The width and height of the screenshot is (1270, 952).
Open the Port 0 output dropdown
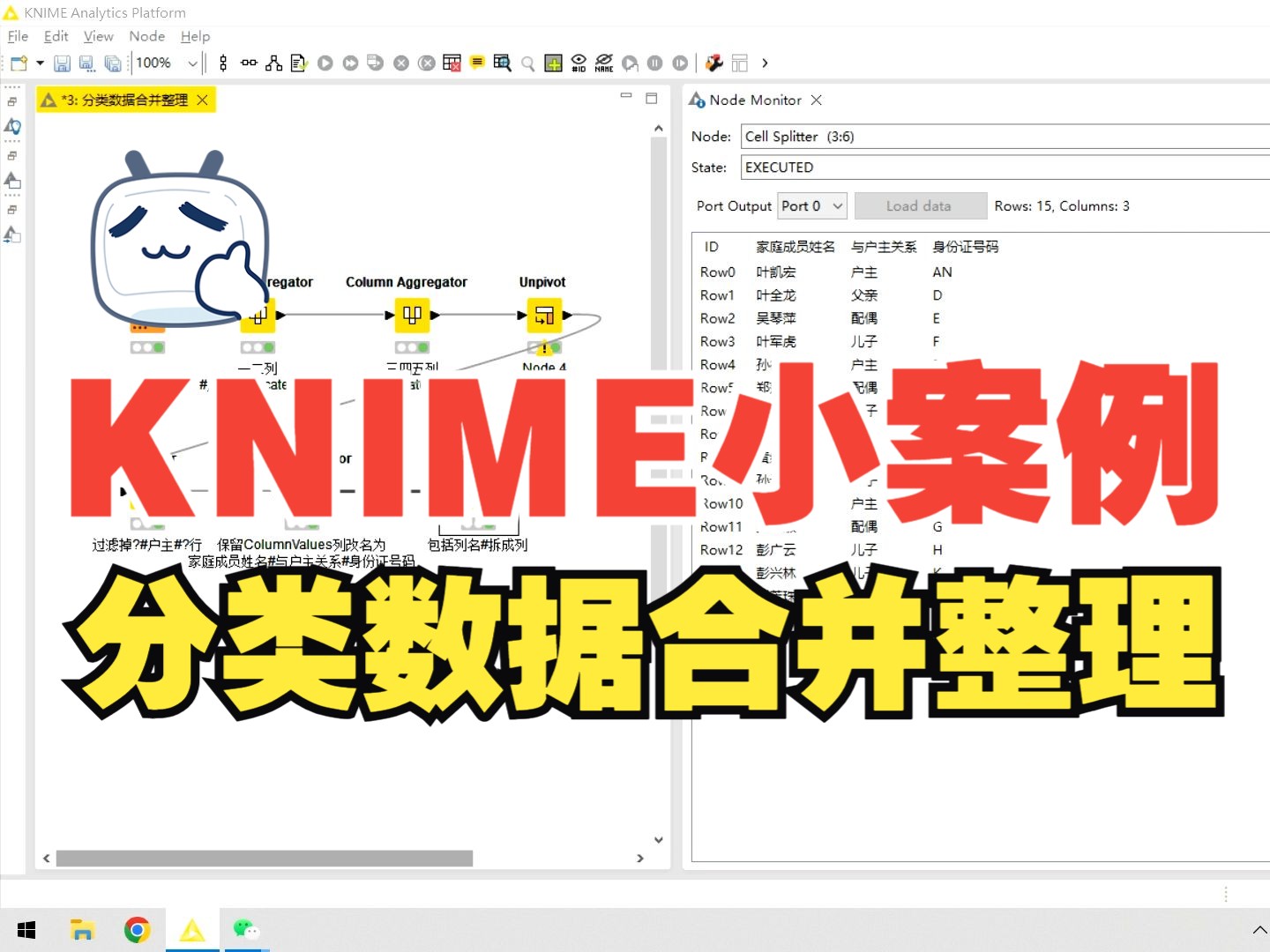pos(812,205)
